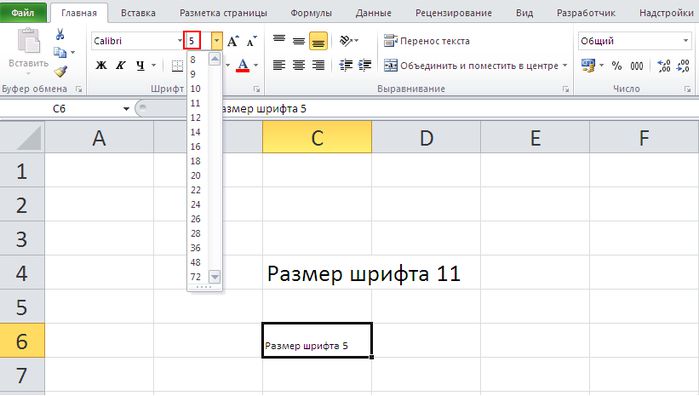Click the Cut scissors icon
Screen dimensions: 699x396
point(60,34)
